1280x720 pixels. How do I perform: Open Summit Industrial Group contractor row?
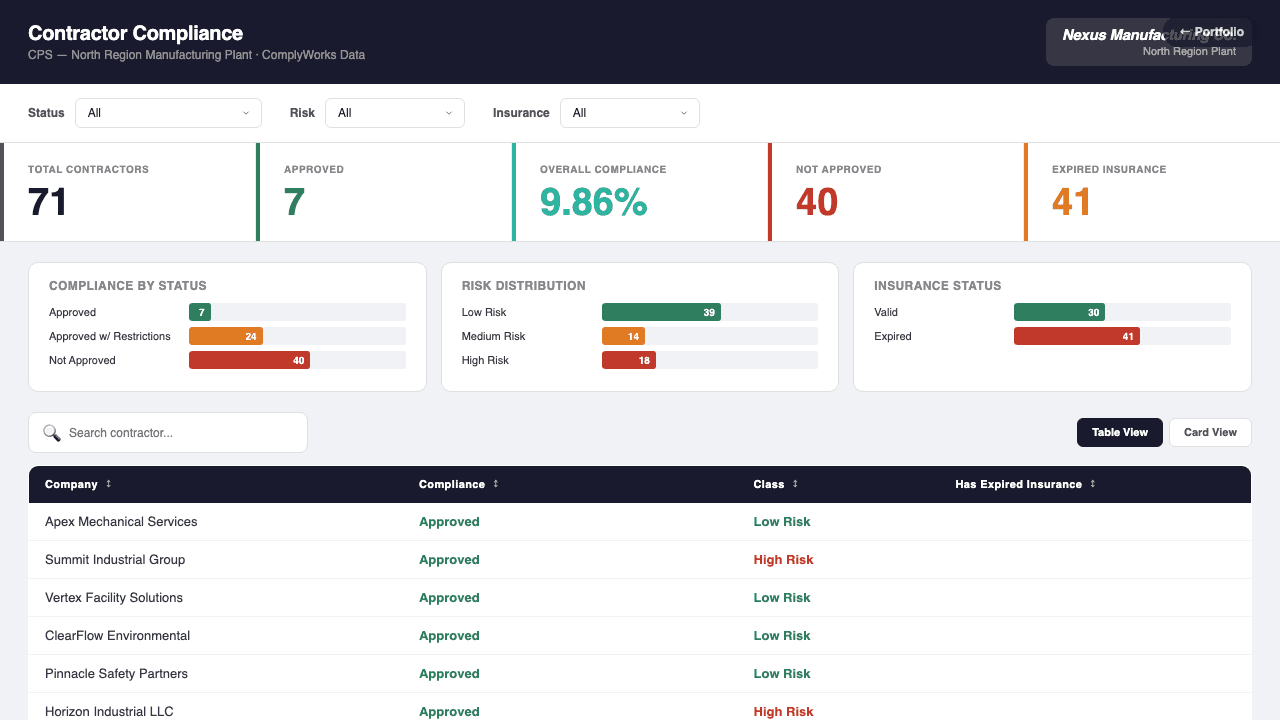[x=114, y=559]
